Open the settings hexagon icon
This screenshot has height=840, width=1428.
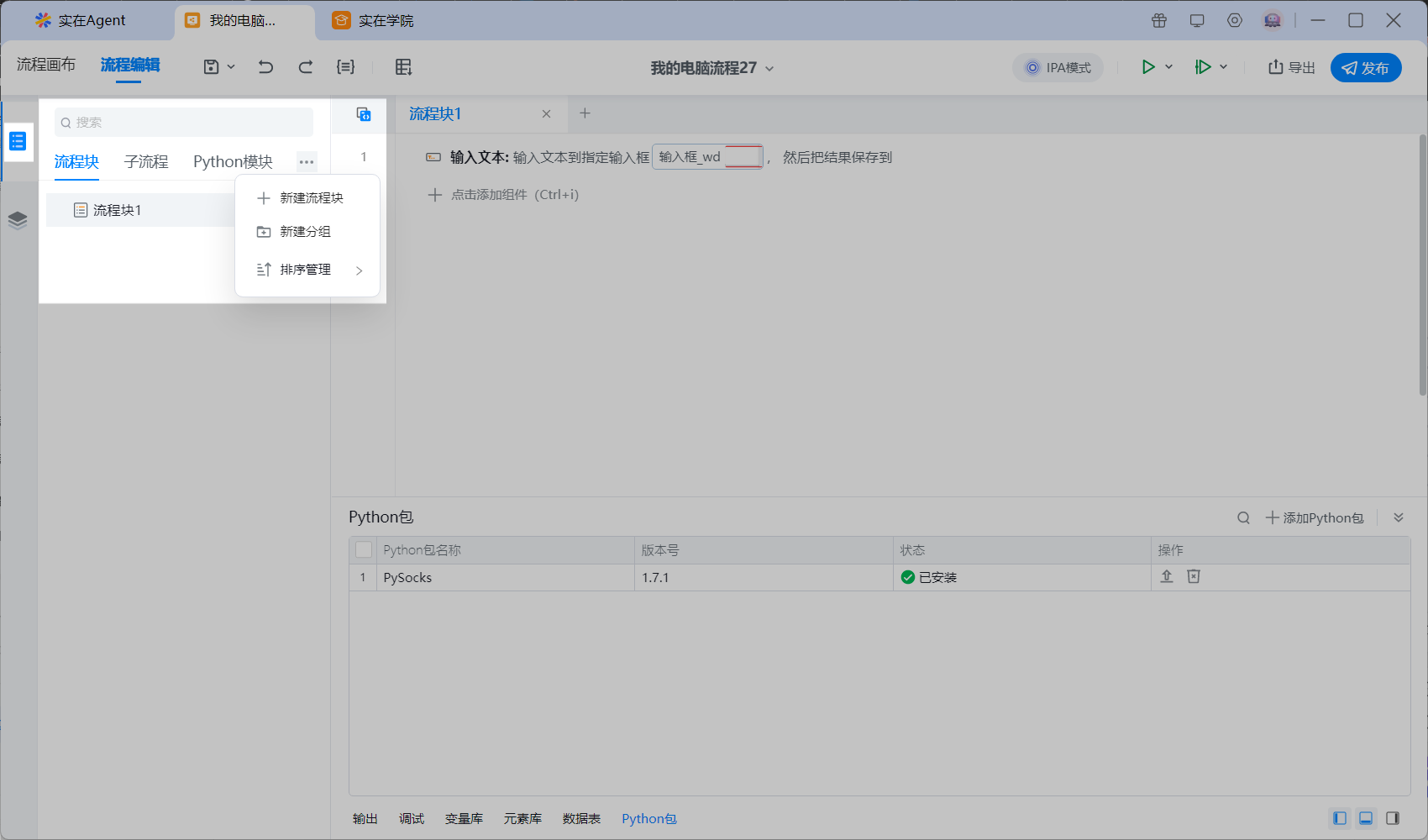[1235, 20]
